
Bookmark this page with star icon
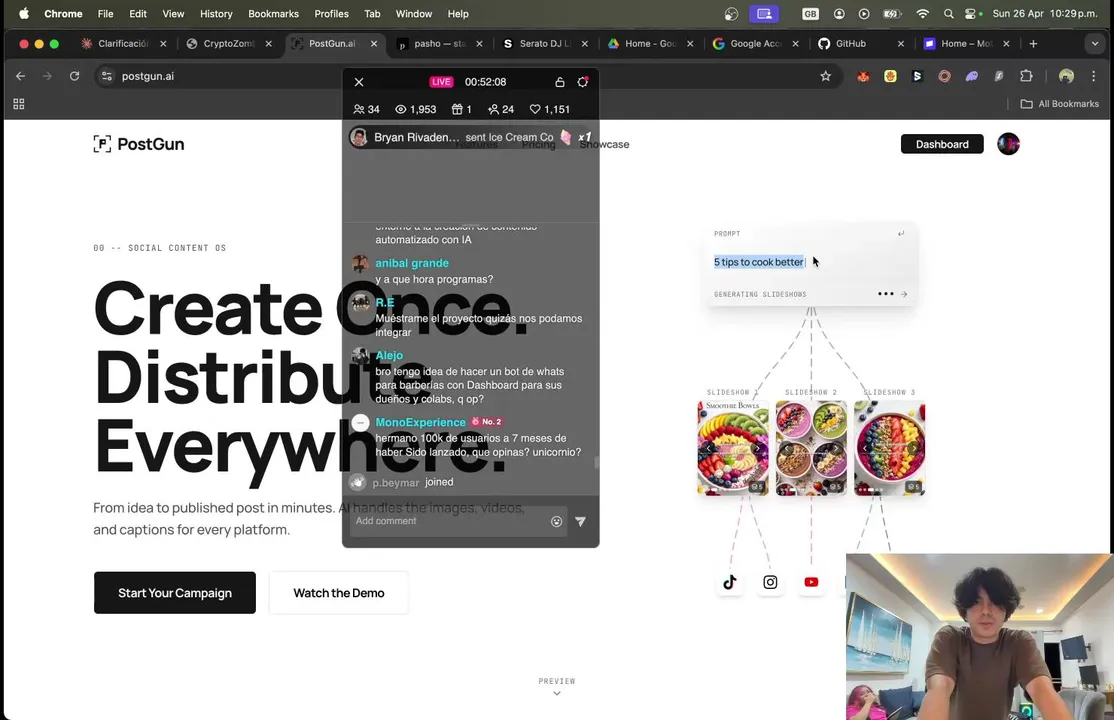826,76
